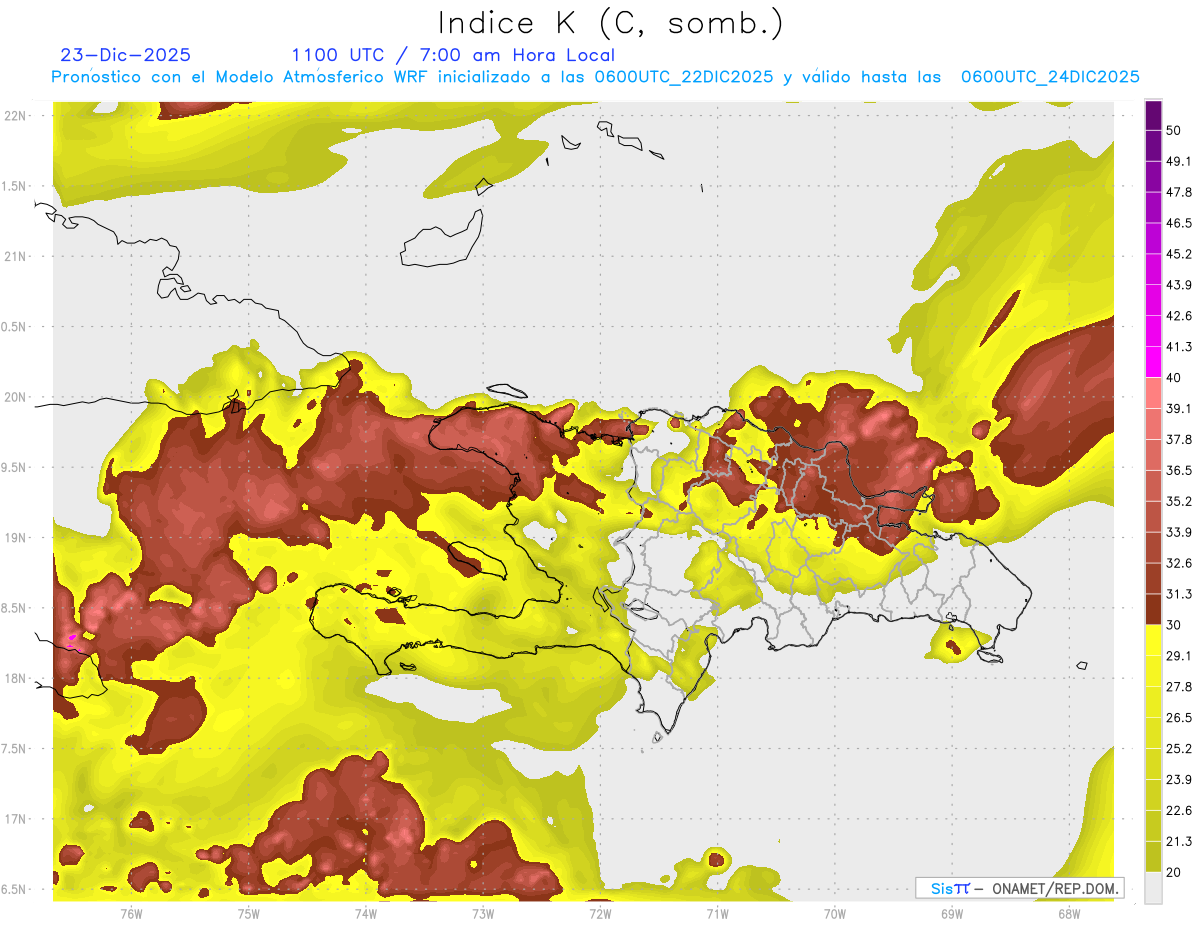The image size is (1200, 927).
Task: Click the legend value "25.2"
Action: [1179, 749]
